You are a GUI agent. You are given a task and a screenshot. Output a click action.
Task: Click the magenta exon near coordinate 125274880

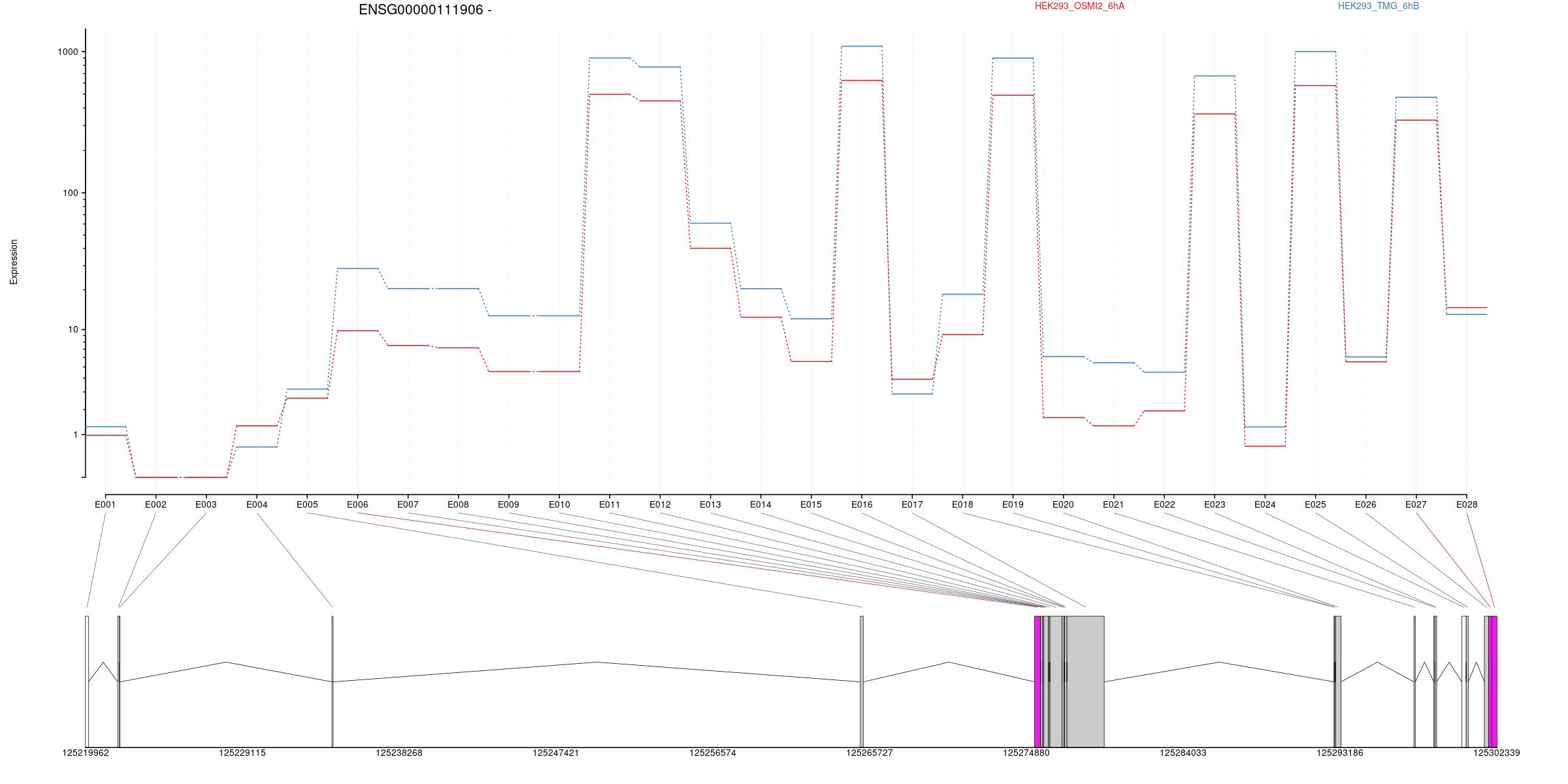point(1037,681)
